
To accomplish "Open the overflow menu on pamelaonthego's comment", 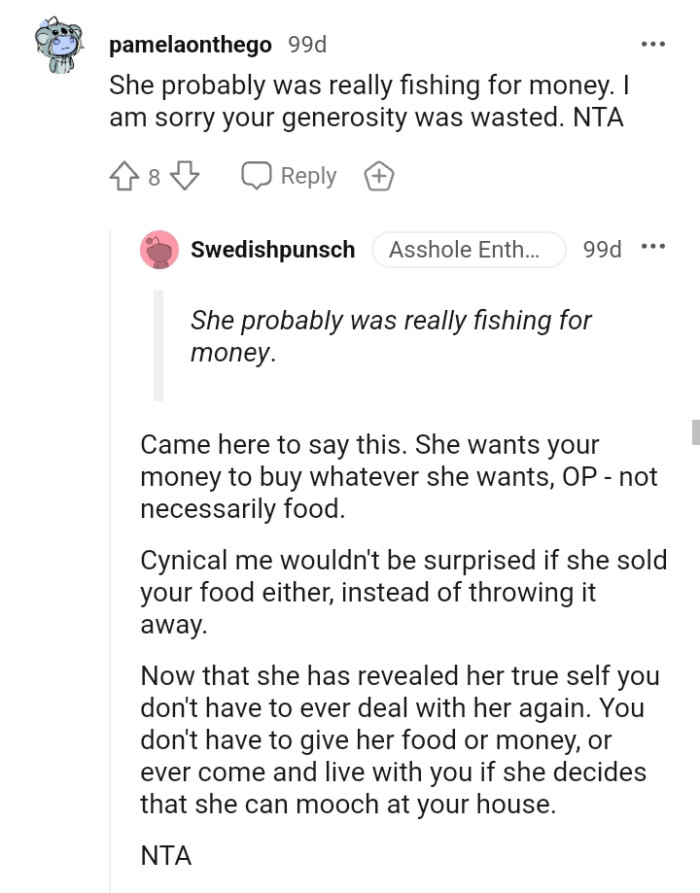I will [x=654, y=42].
